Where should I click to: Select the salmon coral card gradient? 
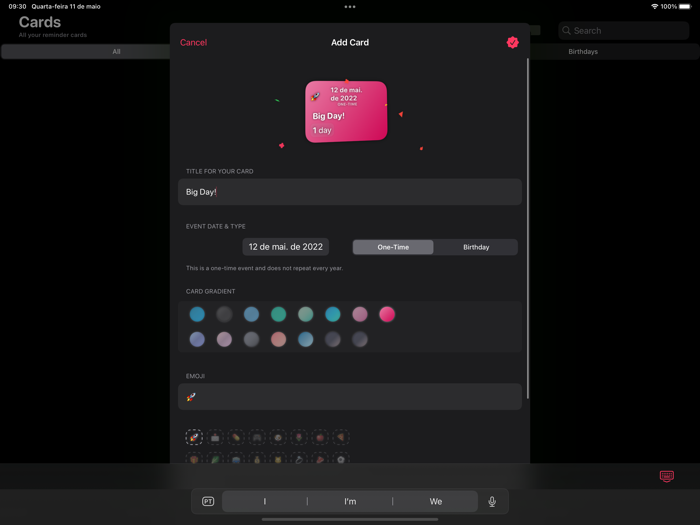279,339
